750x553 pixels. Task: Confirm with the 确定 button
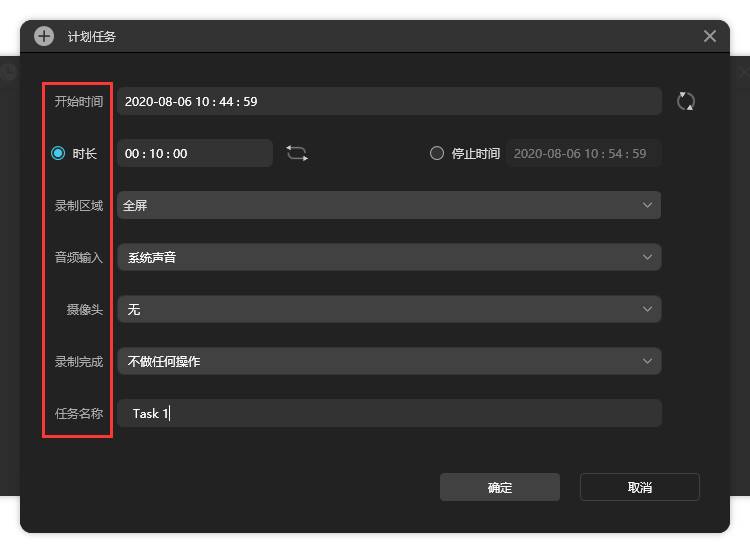(x=500, y=487)
